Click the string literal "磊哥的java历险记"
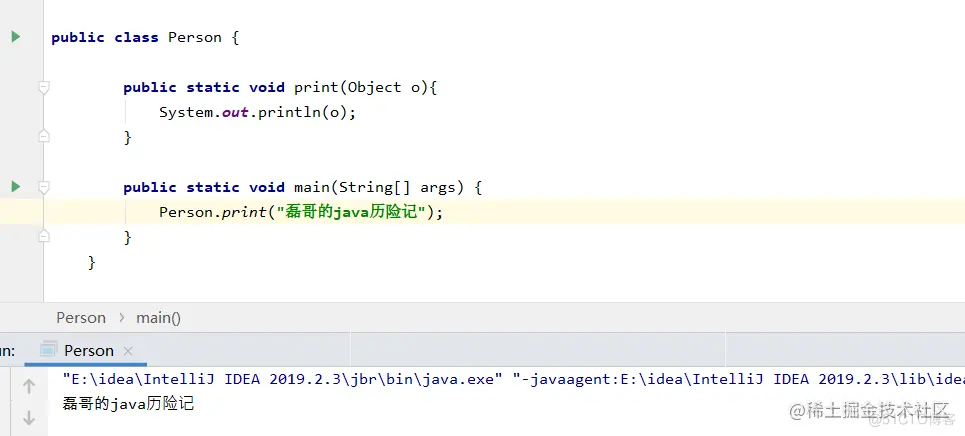Image resolution: width=965 pixels, height=436 pixels. 351,212
